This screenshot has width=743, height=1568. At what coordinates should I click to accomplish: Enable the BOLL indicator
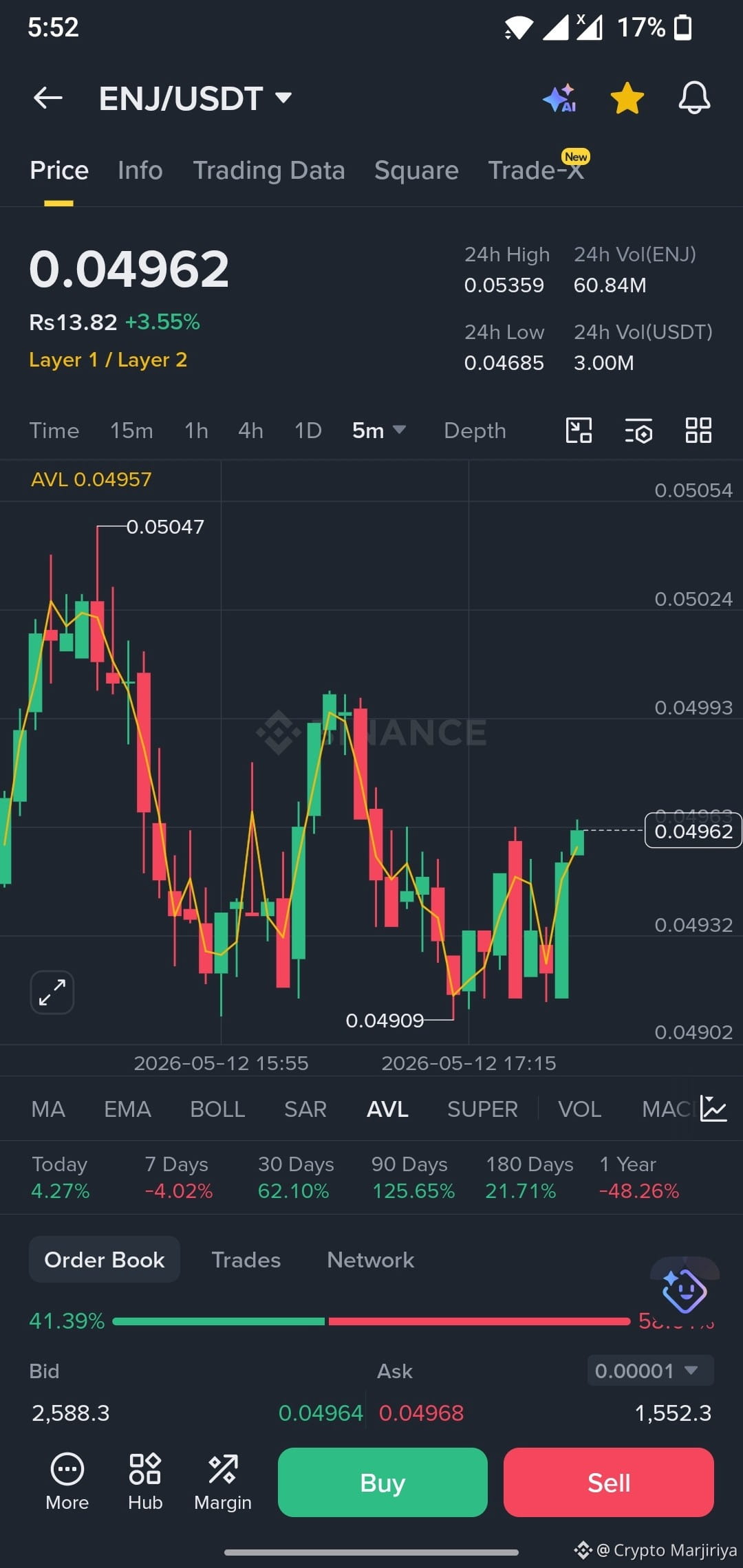[x=217, y=1109]
